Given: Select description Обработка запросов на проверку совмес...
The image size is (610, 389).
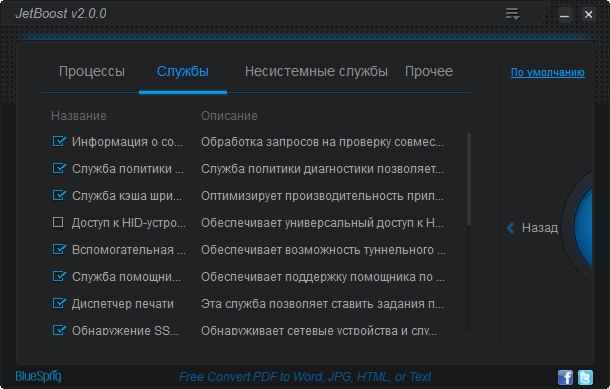Looking at the screenshot, I should pyautogui.click(x=322, y=142).
